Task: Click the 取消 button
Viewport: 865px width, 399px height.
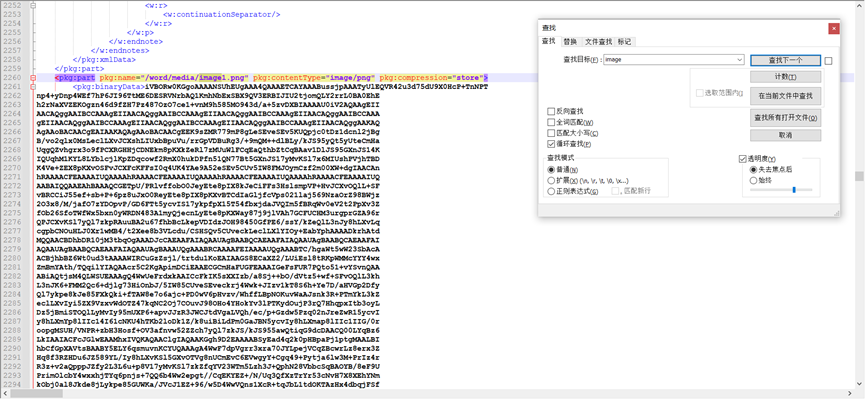Action: (x=785, y=135)
